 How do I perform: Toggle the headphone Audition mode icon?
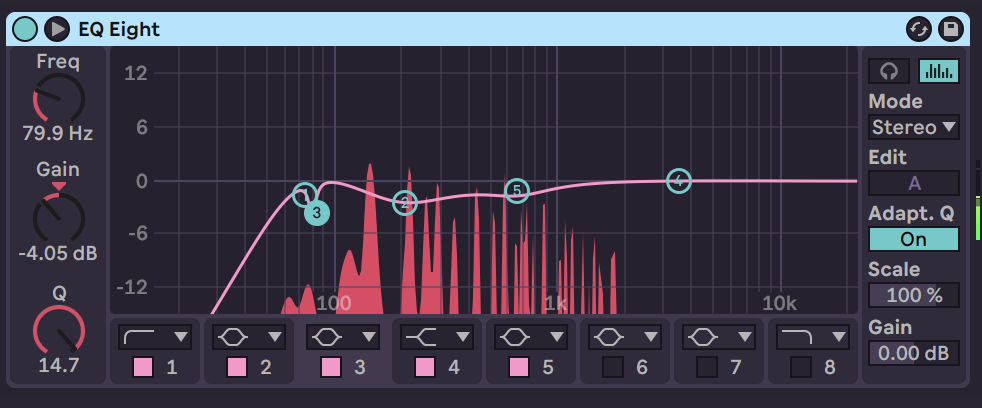coord(888,71)
